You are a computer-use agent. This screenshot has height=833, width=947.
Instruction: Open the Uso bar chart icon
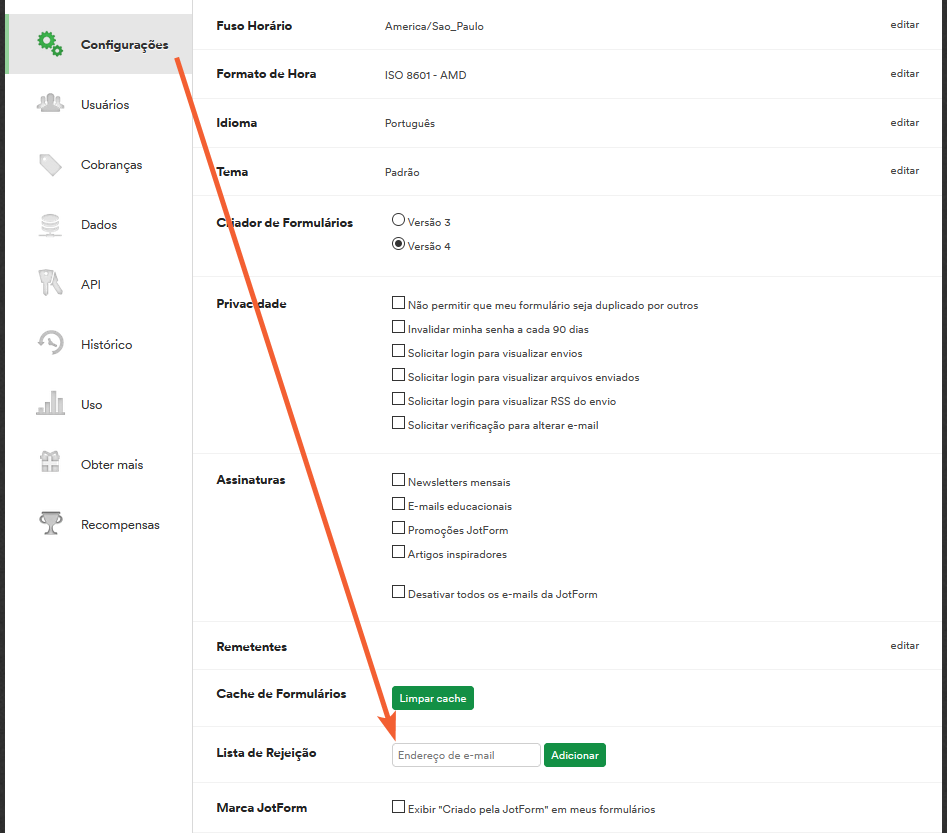50,404
